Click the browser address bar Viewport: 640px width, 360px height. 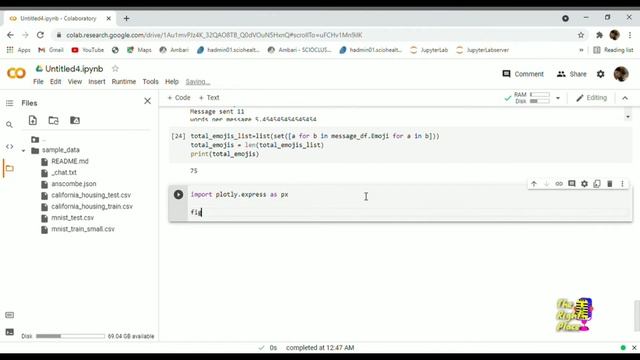pos(314,35)
